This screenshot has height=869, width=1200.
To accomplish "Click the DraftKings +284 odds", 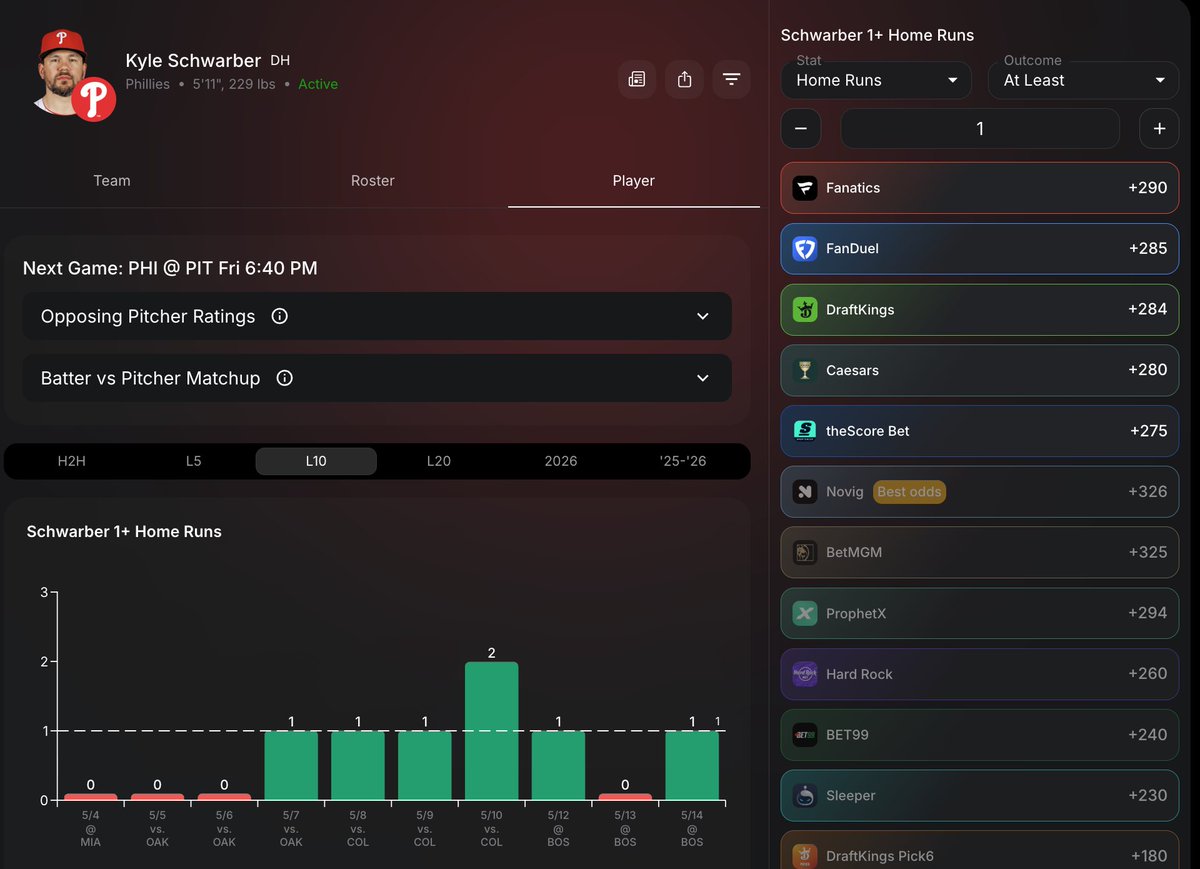I will coord(1148,309).
